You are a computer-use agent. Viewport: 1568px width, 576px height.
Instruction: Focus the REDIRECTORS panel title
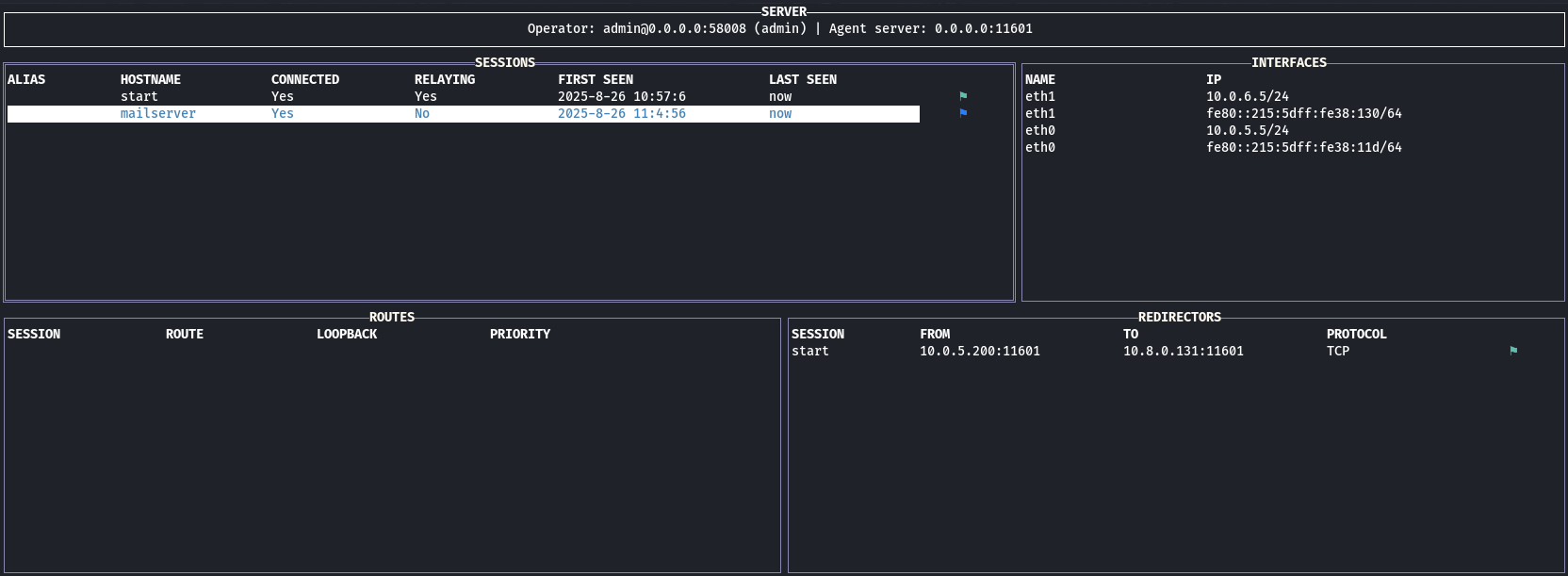pos(1180,318)
